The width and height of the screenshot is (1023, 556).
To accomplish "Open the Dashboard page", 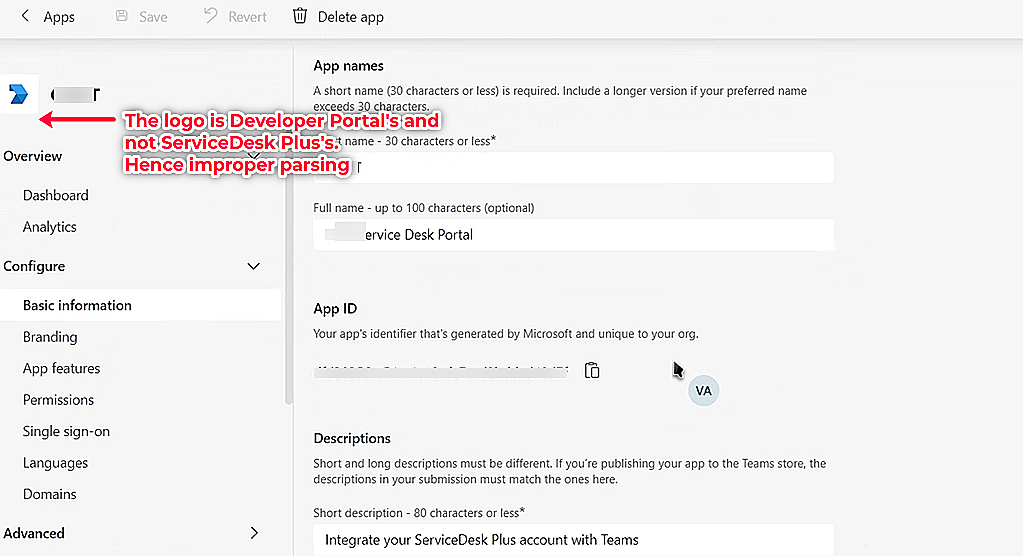I will (x=56, y=195).
